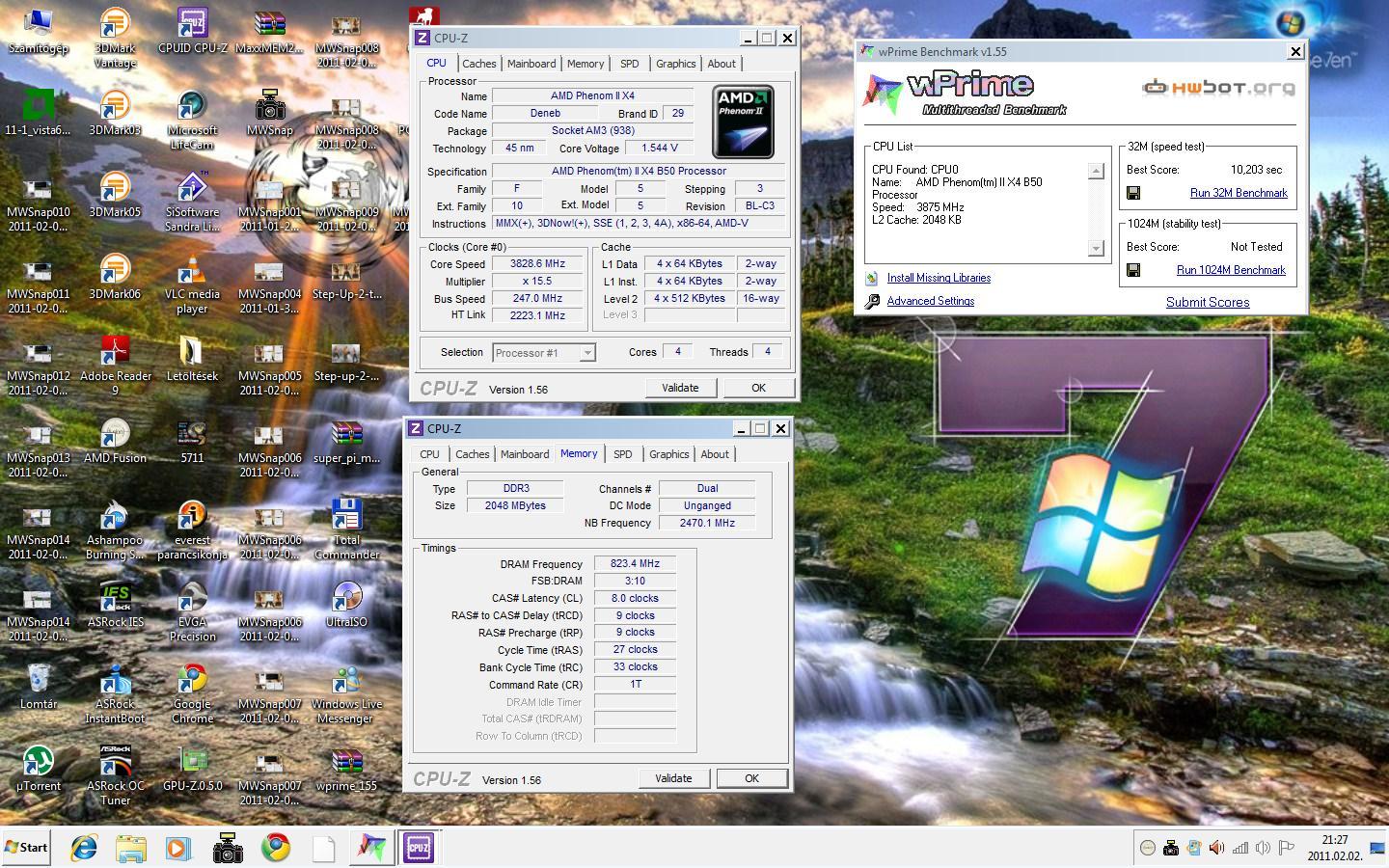The height and width of the screenshot is (868, 1389).
Task: Launch the UltraISO desktop shortcut
Action: [346, 604]
